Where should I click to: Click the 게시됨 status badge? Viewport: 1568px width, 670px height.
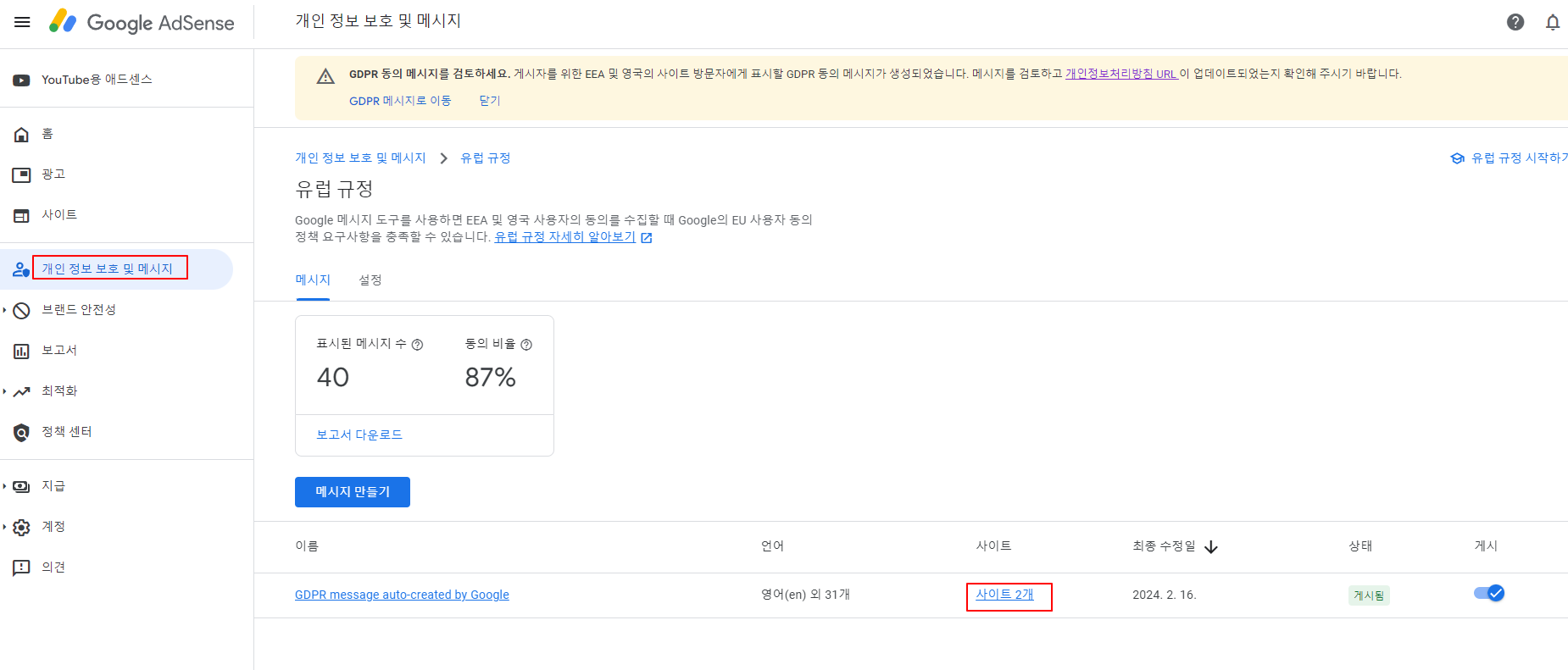tap(1369, 595)
